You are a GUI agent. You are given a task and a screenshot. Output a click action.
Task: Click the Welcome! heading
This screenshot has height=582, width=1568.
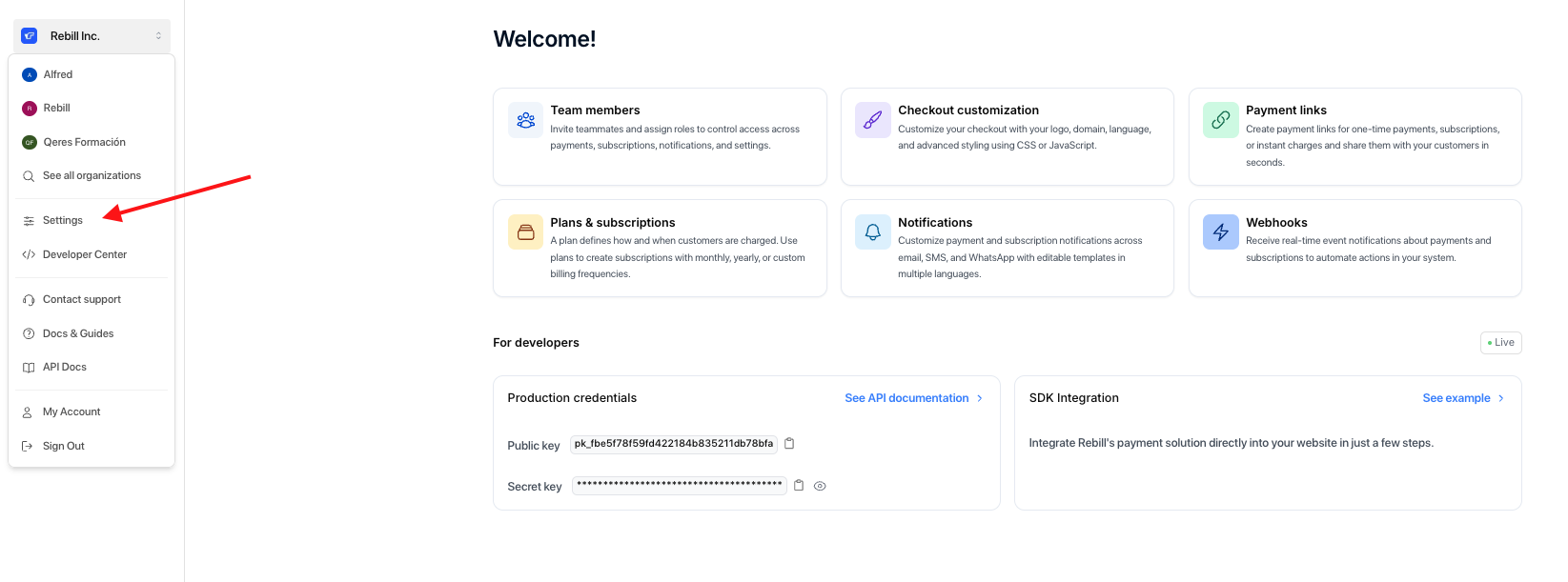(x=544, y=39)
